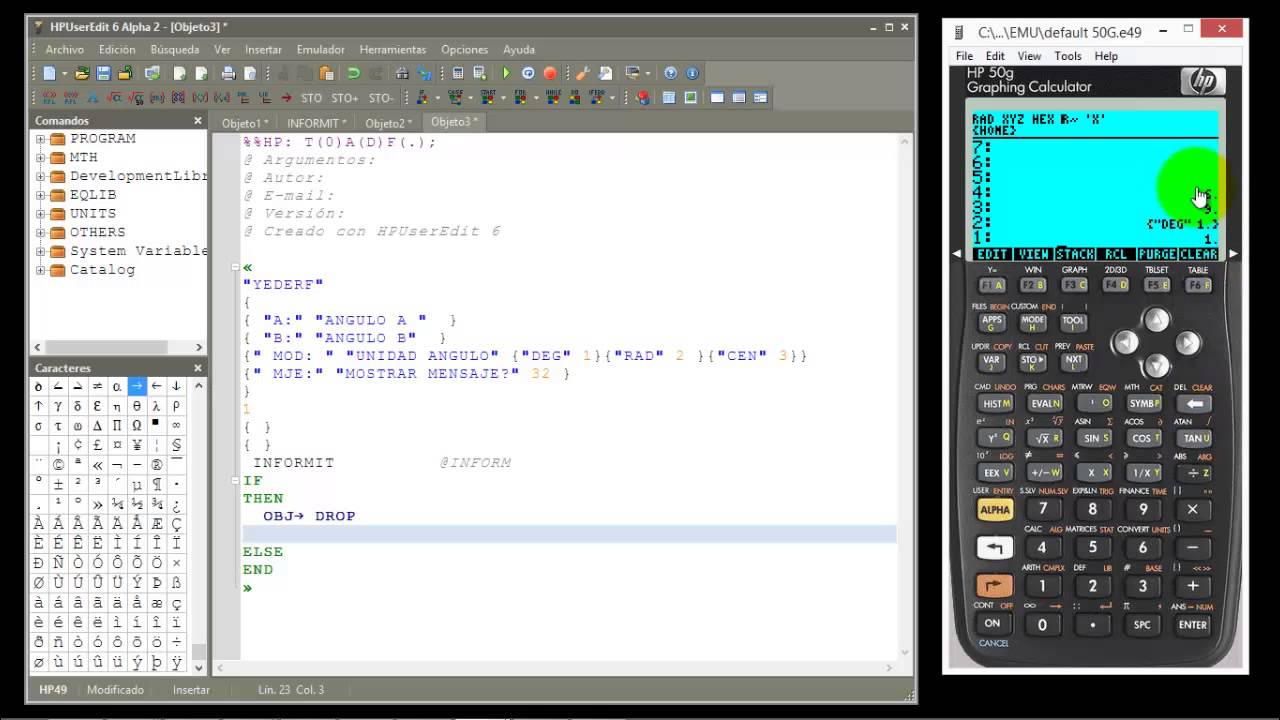
Task: Click the square root insert icon
Action: [113, 98]
